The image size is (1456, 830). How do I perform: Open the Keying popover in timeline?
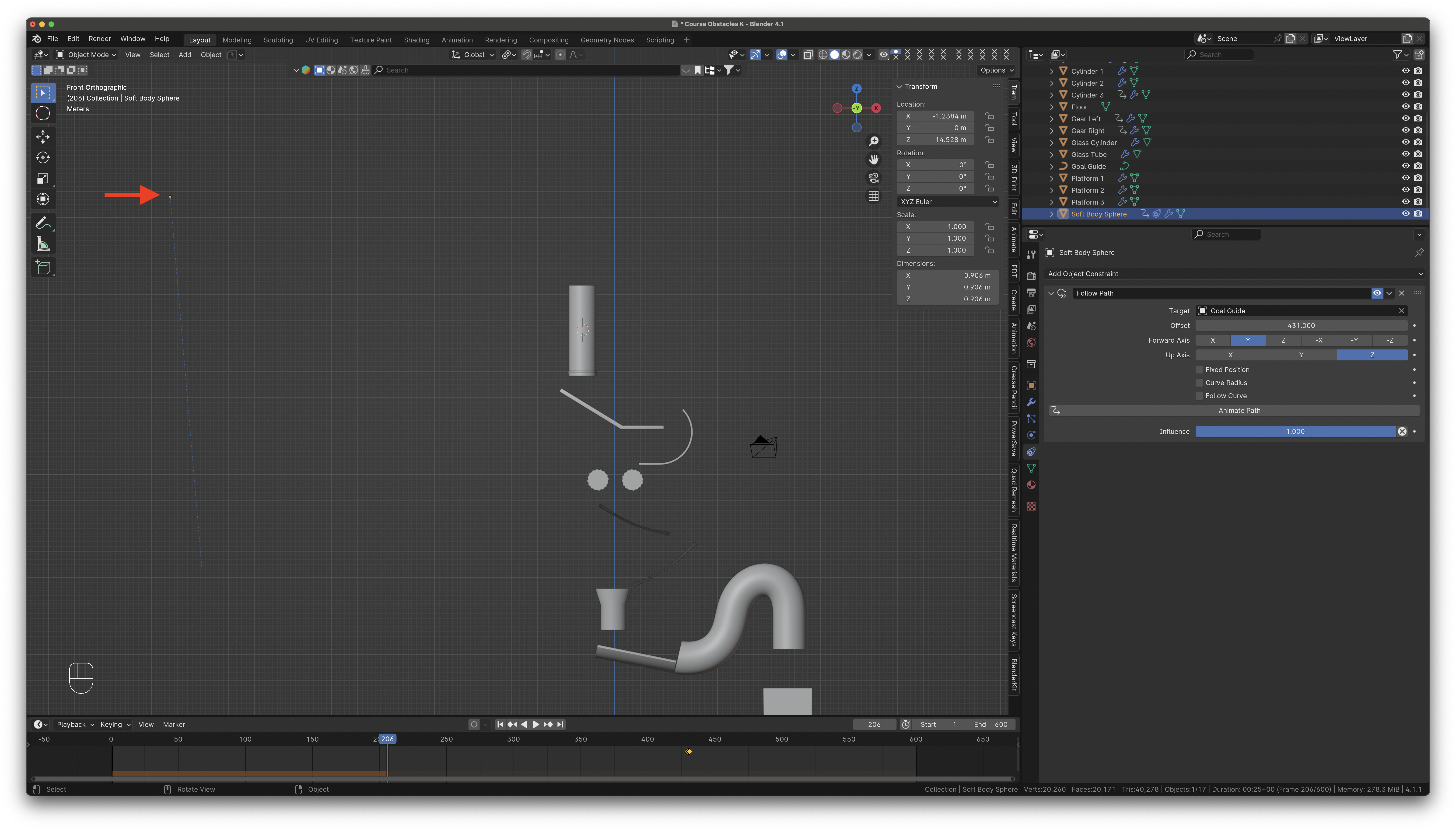(115, 725)
